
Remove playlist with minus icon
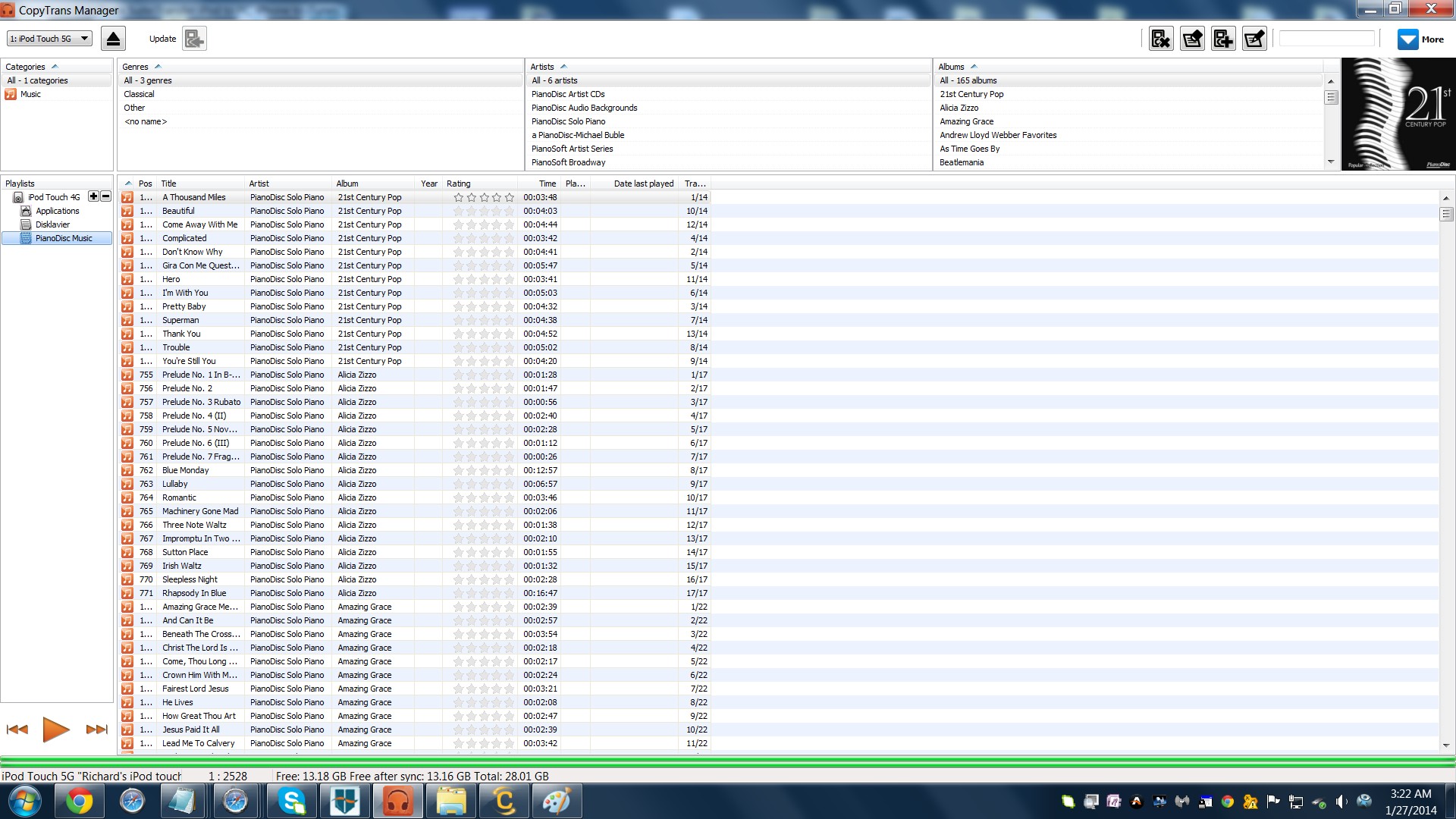(x=105, y=196)
